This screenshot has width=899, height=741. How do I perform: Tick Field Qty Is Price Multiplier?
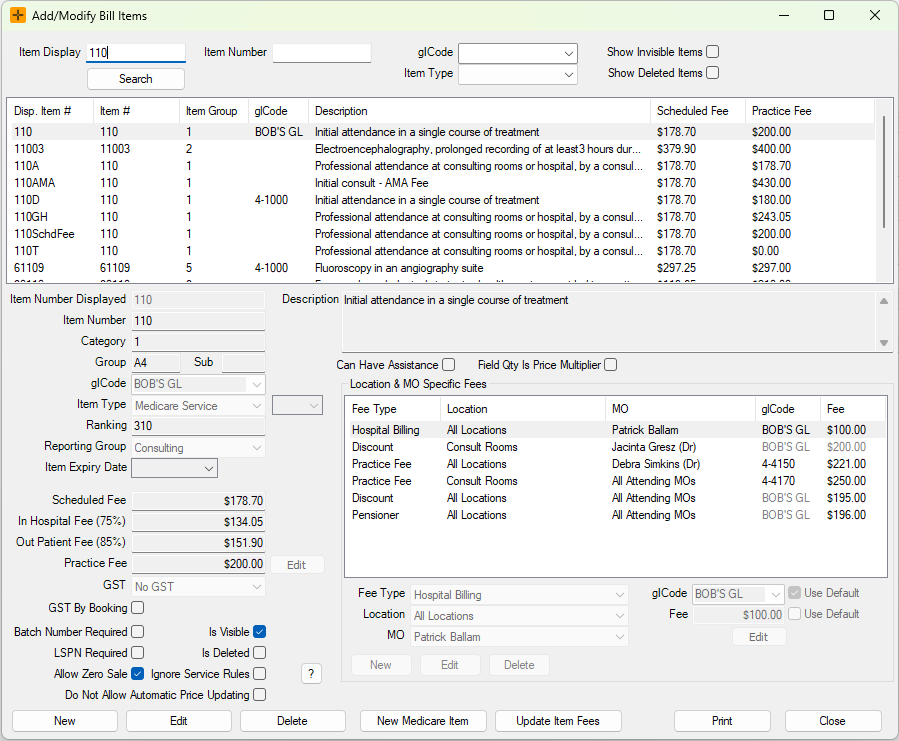coord(611,365)
